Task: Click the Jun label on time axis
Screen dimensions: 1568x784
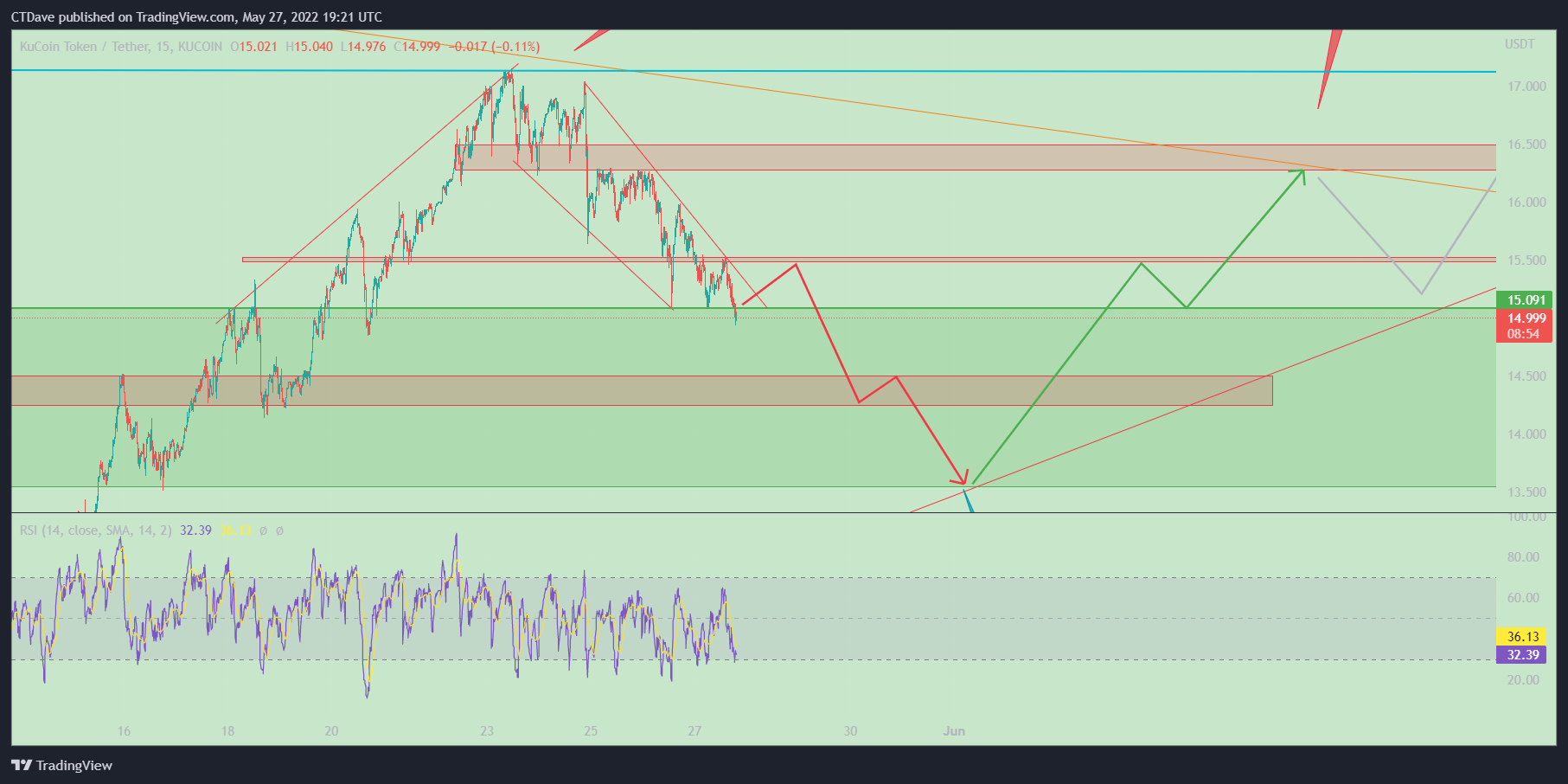Action: (954, 731)
